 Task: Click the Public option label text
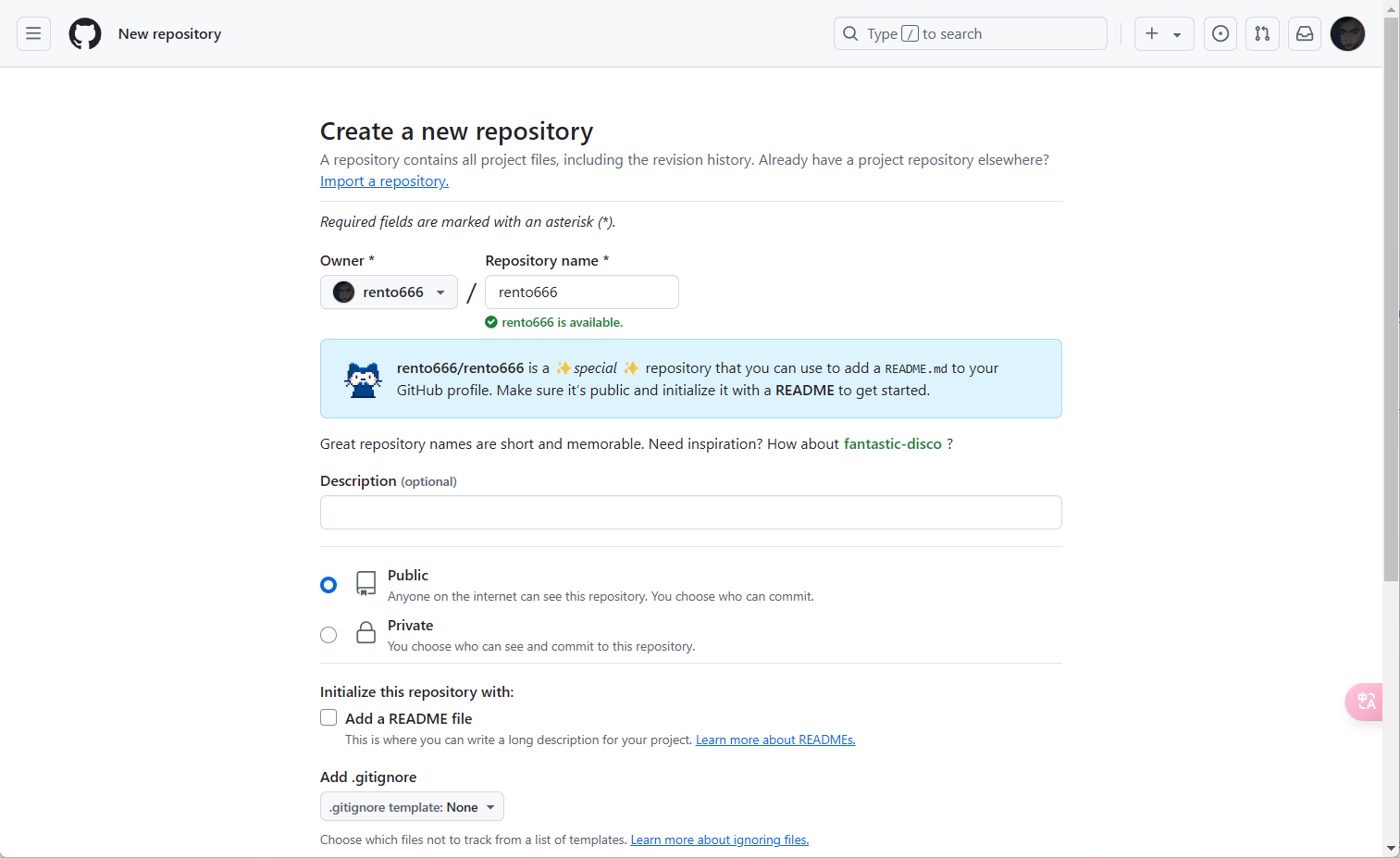click(x=408, y=576)
